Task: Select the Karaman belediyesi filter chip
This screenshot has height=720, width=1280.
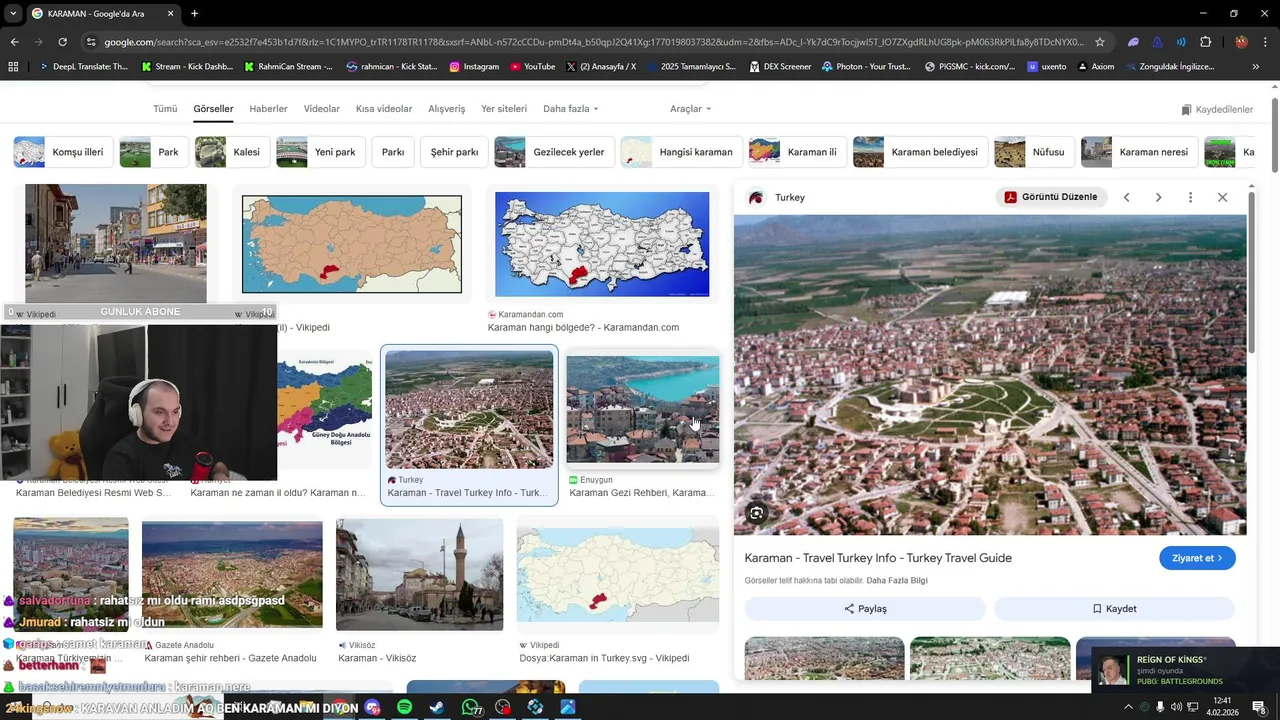Action: pos(920,152)
